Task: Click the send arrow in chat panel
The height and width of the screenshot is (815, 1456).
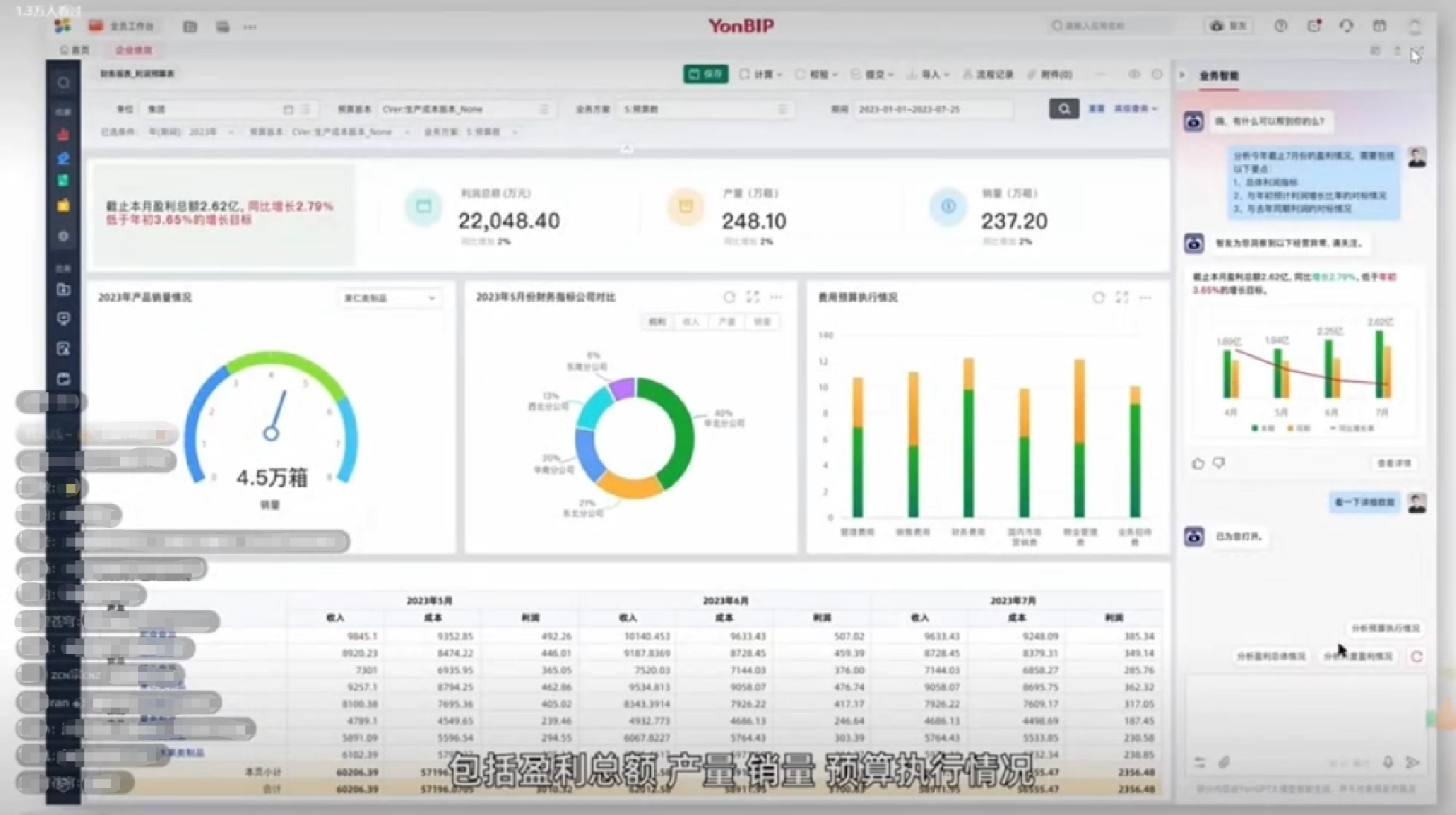Action: (1412, 762)
